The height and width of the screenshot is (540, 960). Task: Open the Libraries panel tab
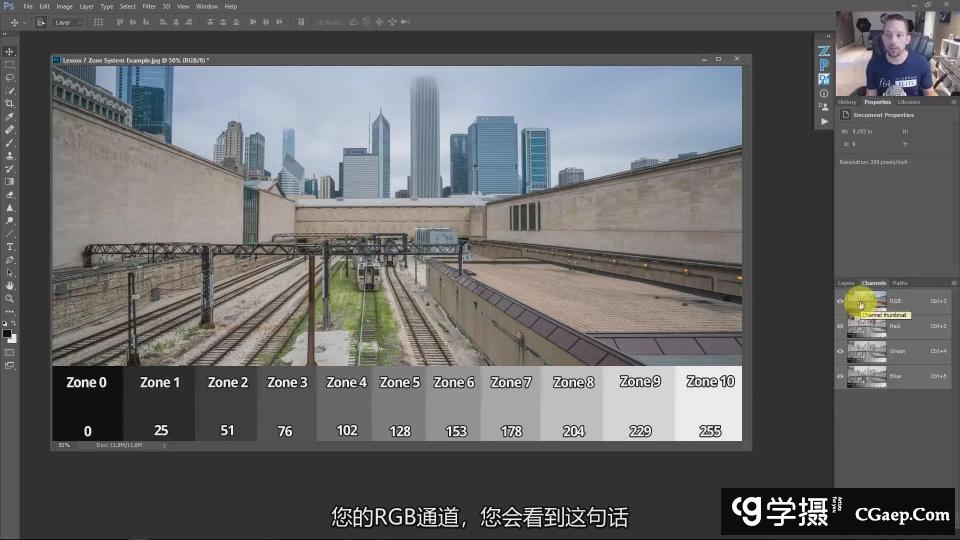(x=909, y=102)
